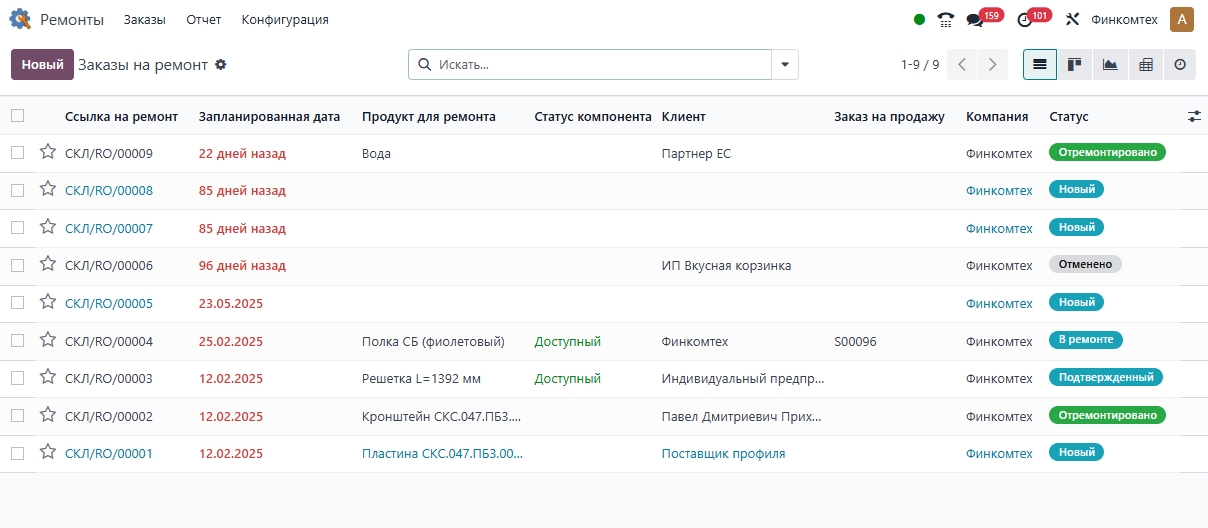The image size is (1208, 528).
Task: Check the row for СКЛ/RO/00003
Action: pyautogui.click(x=17, y=378)
